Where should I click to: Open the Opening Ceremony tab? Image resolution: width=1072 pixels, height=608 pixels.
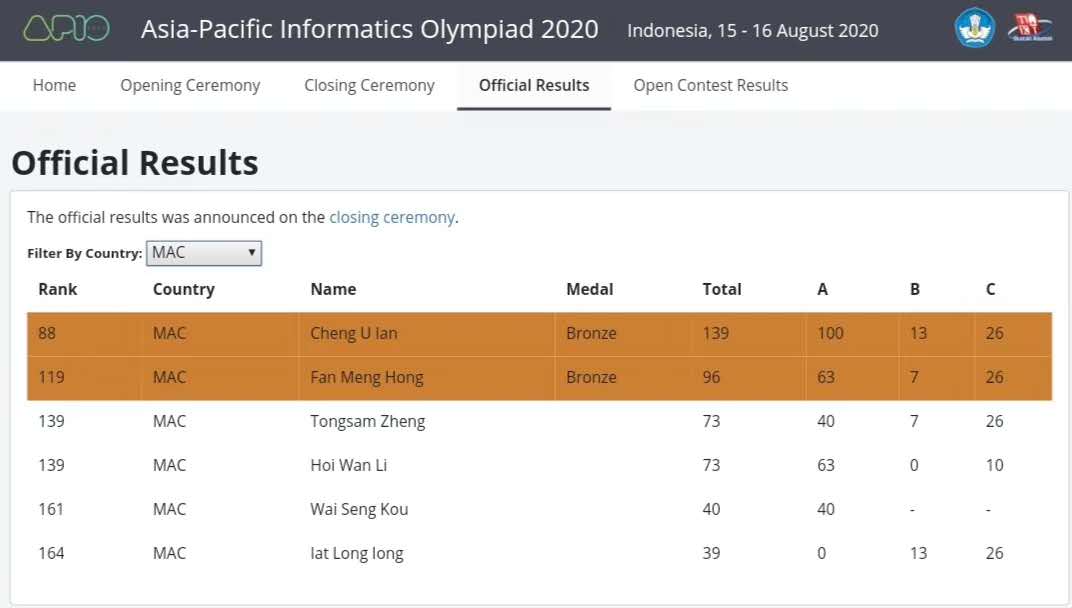click(x=190, y=86)
